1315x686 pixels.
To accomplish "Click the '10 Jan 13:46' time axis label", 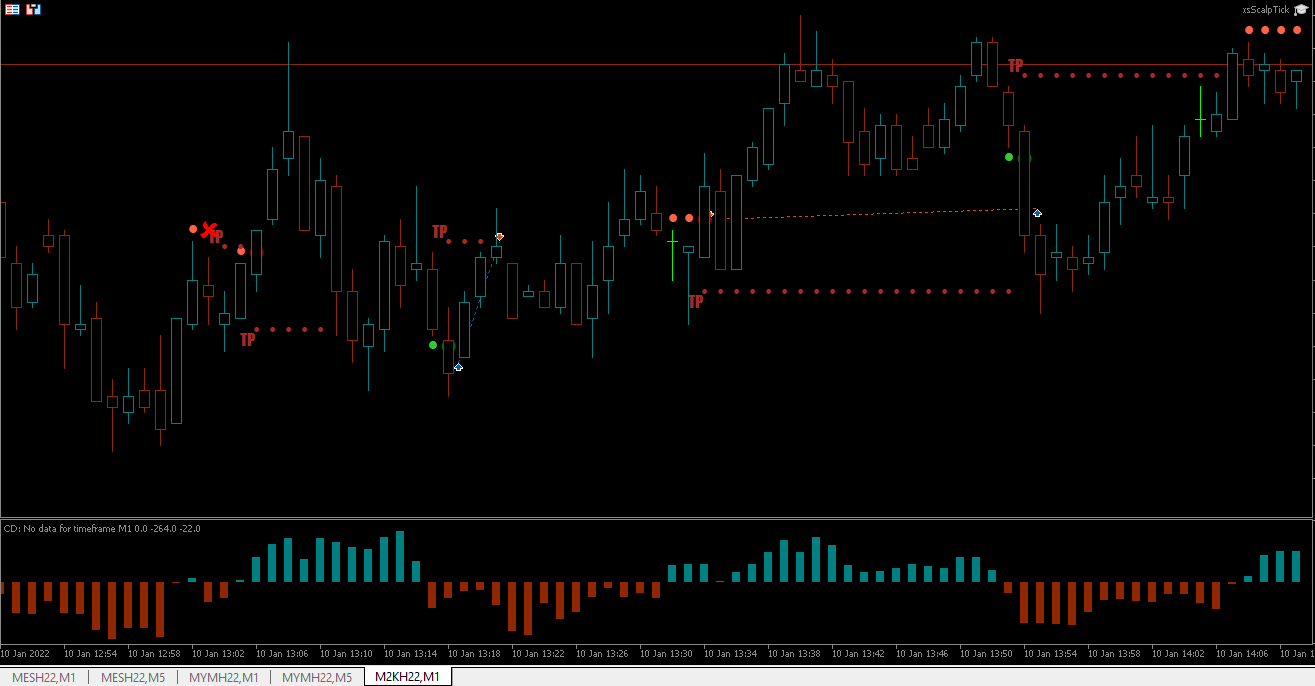I will [922, 653].
